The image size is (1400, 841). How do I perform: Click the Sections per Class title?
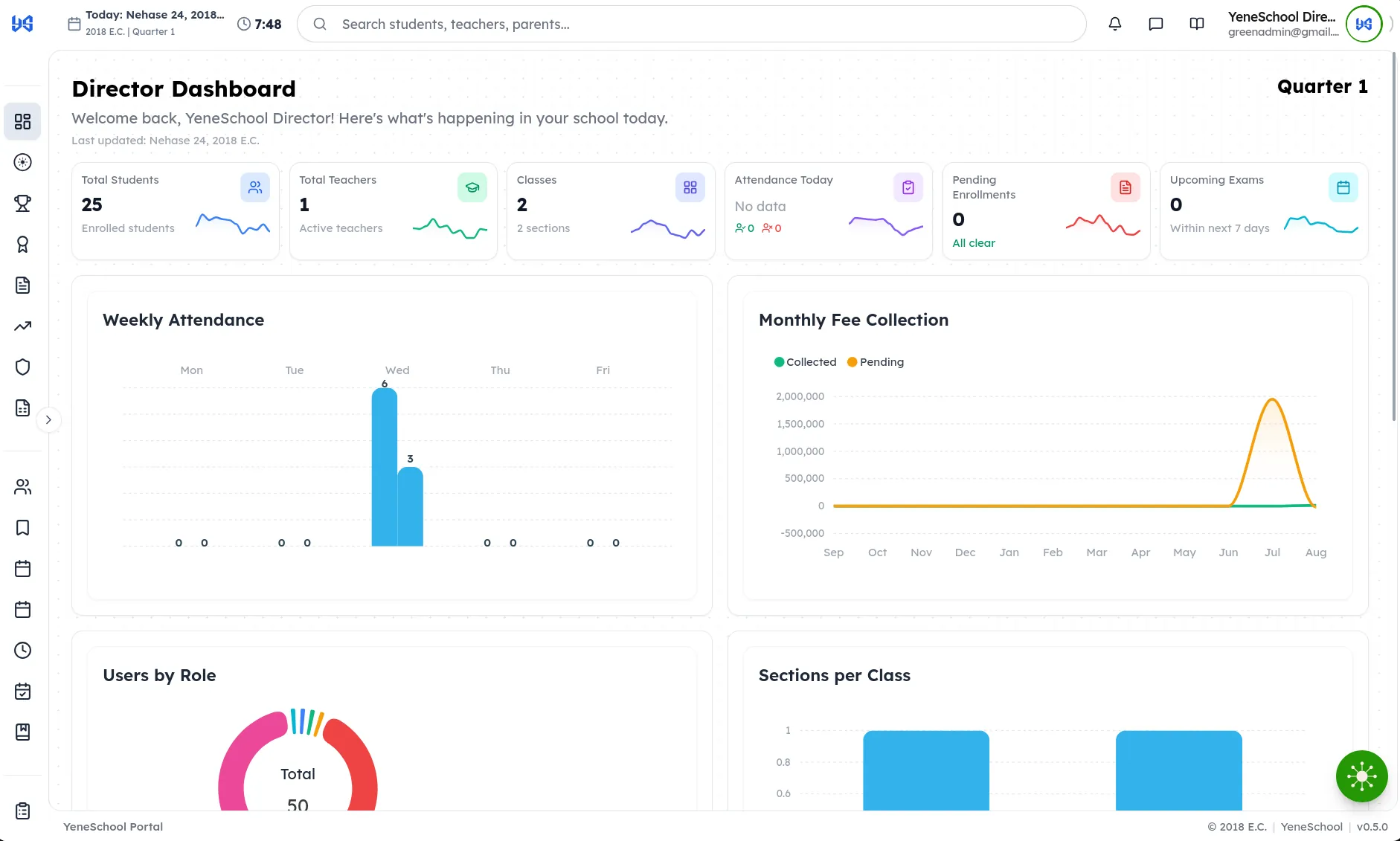835,676
